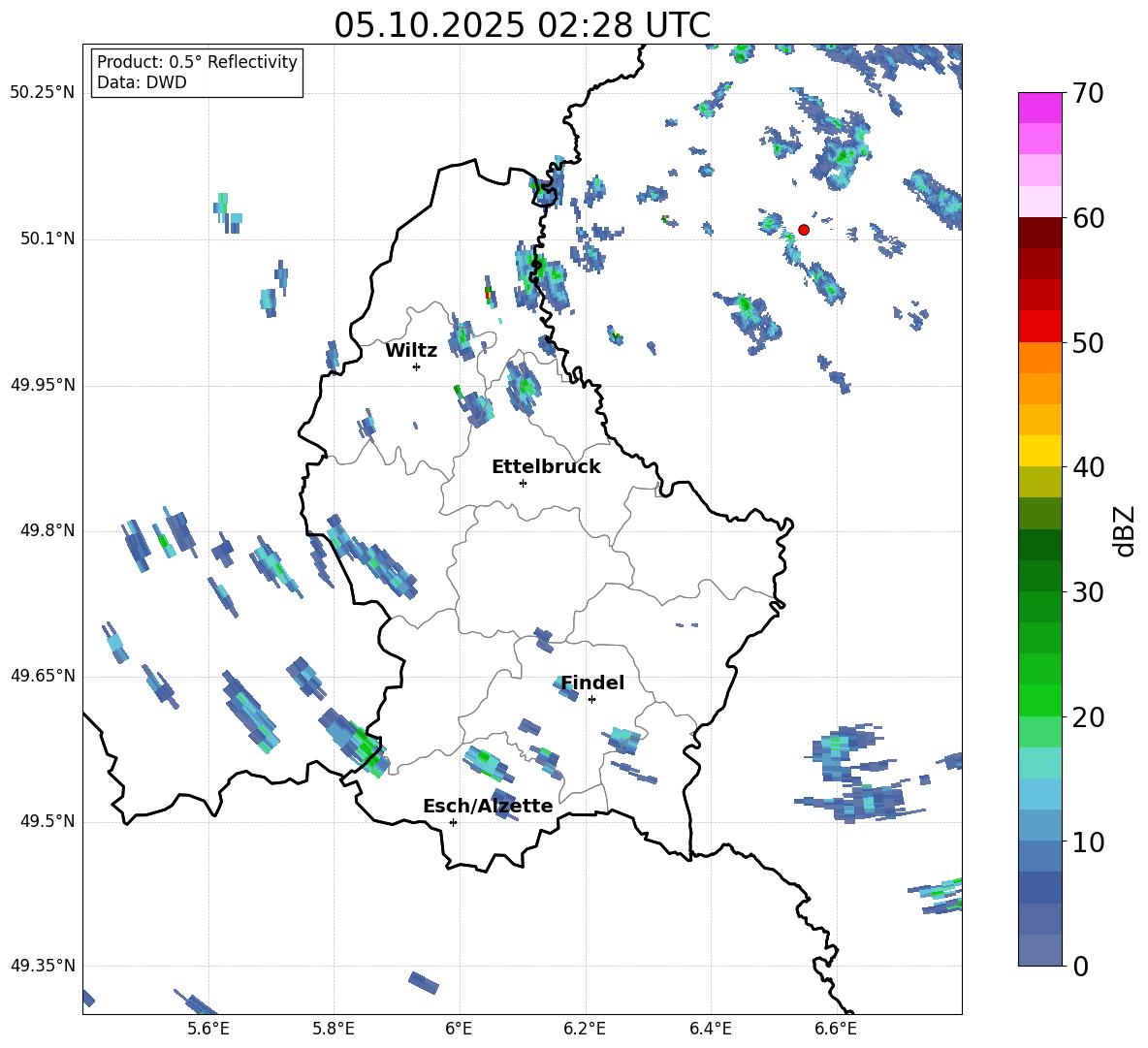Click the Wiltz city label
Screen dimensions: 1148x1048
click(411, 351)
